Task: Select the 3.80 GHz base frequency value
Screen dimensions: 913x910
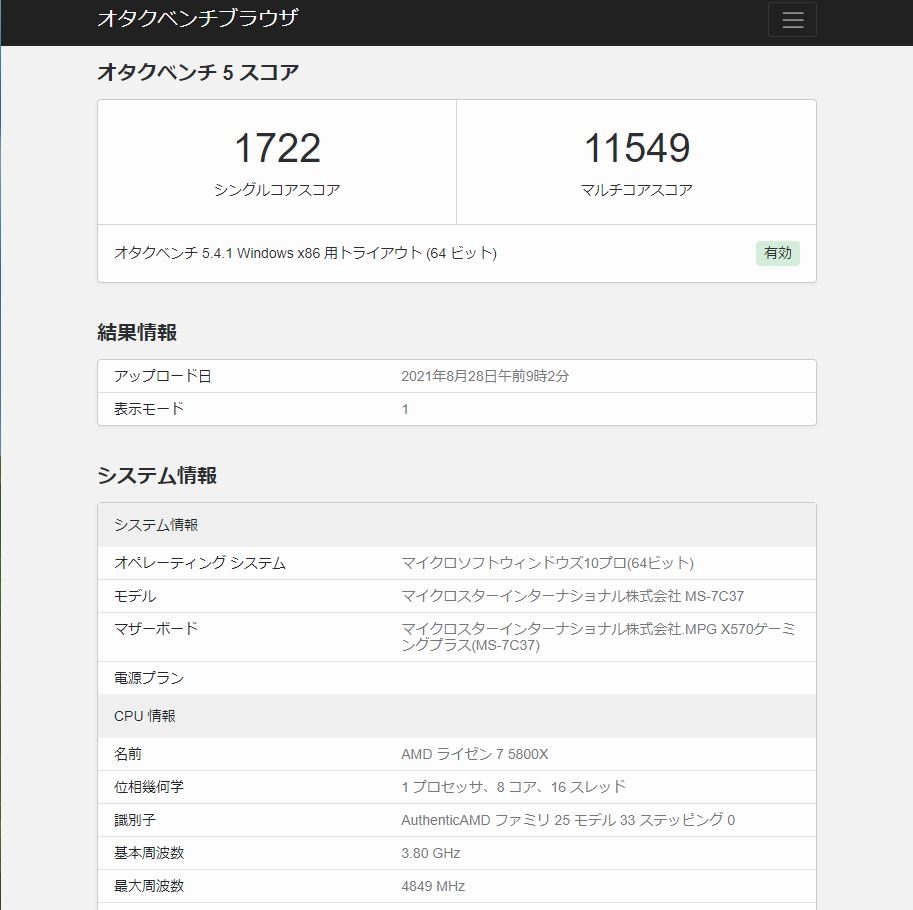Action: click(x=430, y=853)
